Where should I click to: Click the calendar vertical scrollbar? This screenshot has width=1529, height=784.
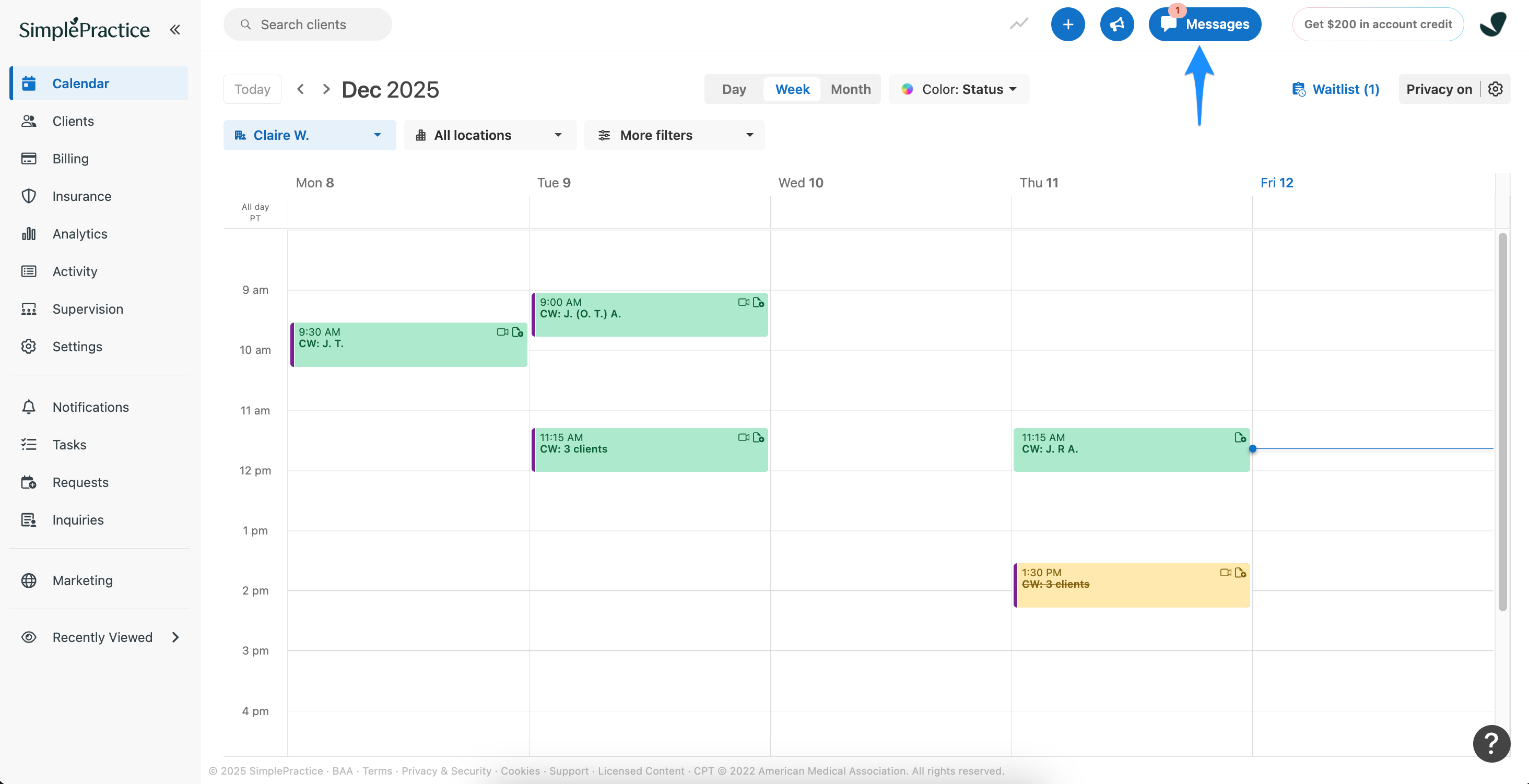(x=1502, y=421)
